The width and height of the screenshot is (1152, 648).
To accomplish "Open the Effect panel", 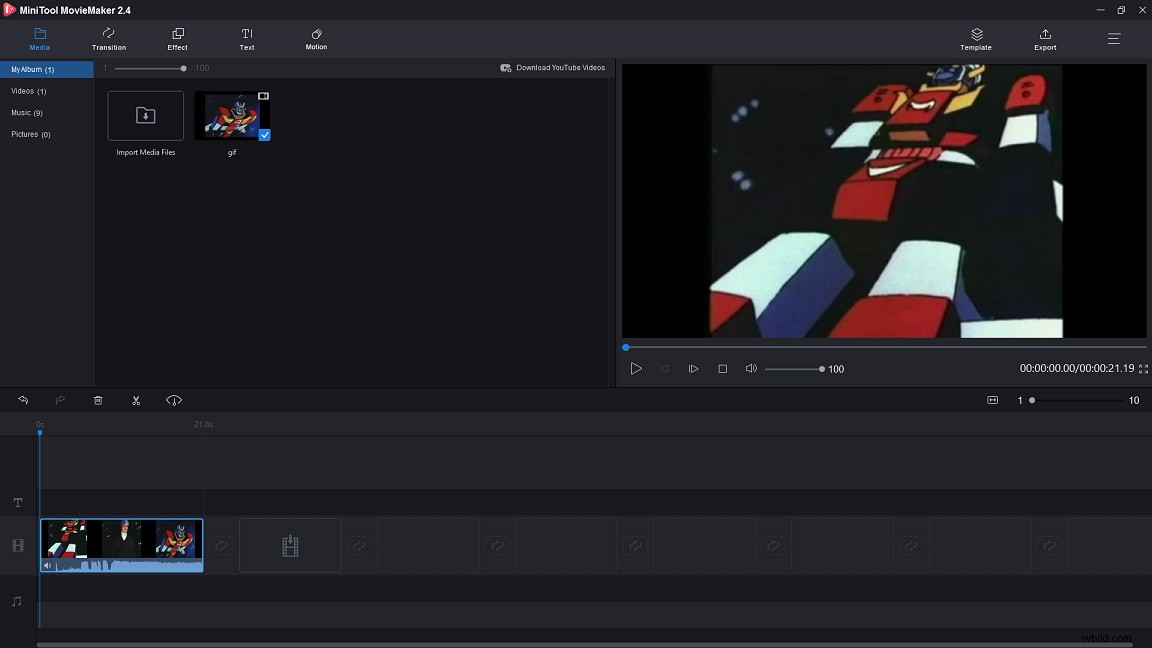I will [x=177, y=39].
